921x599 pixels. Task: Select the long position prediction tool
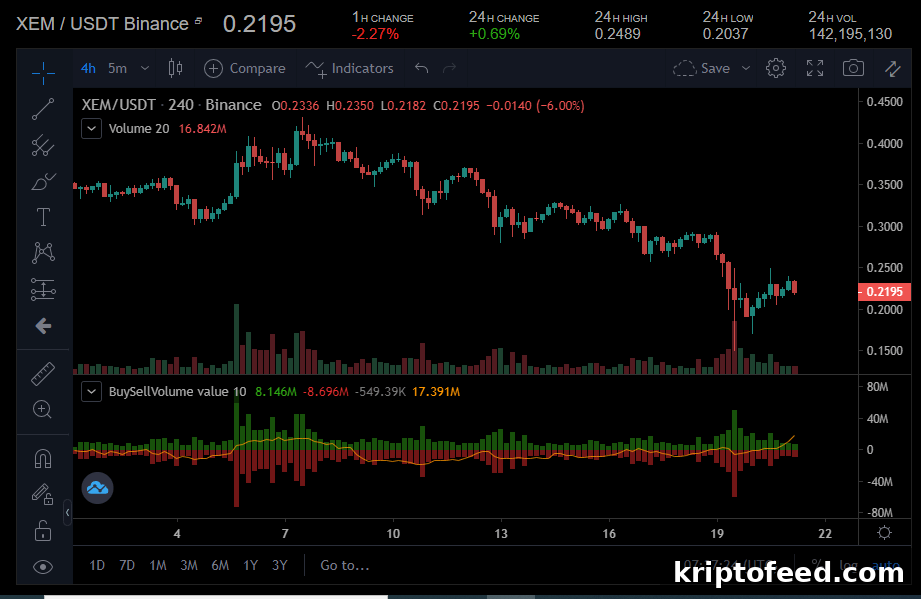[43, 290]
